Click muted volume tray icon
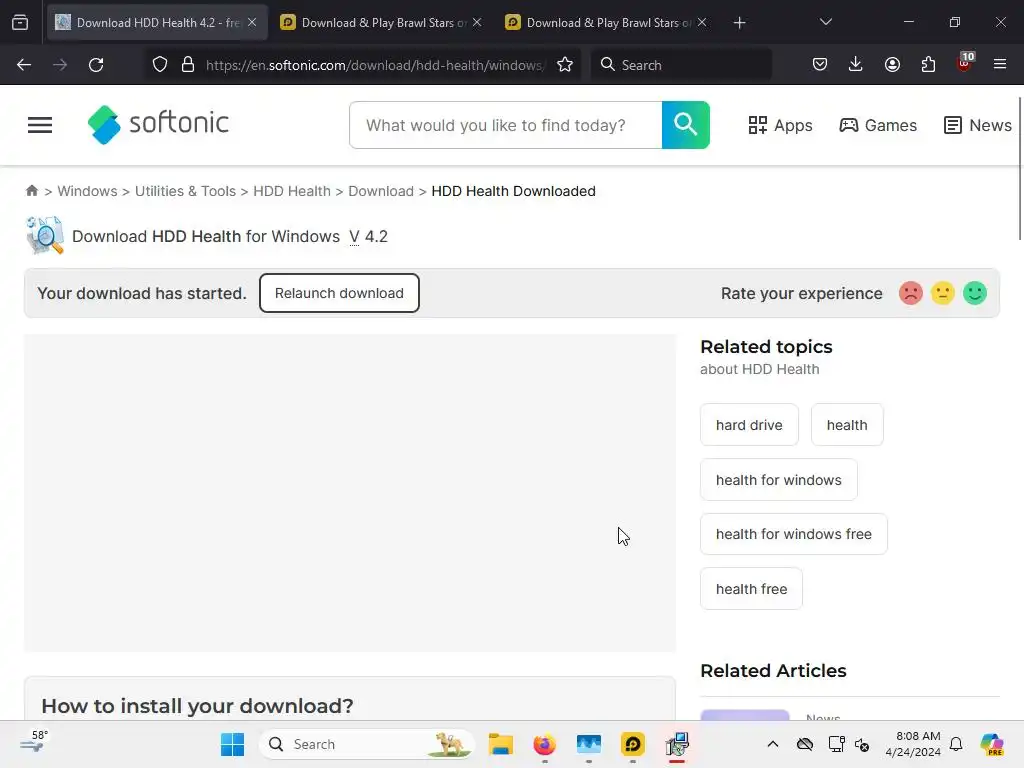 point(862,744)
